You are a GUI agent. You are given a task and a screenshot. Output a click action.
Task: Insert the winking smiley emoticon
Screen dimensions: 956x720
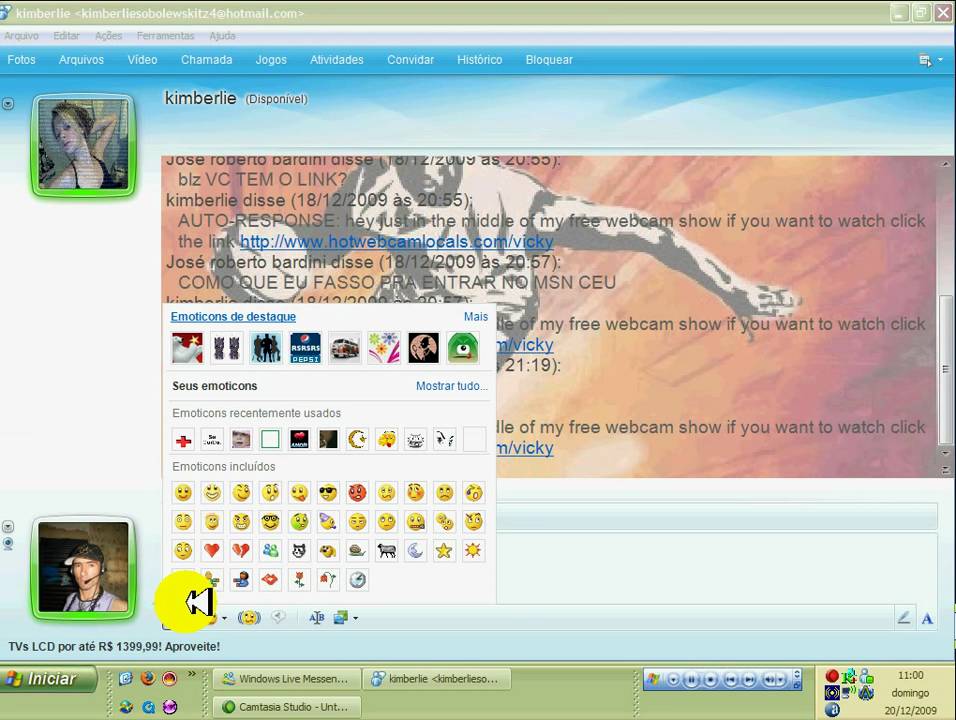coord(241,493)
